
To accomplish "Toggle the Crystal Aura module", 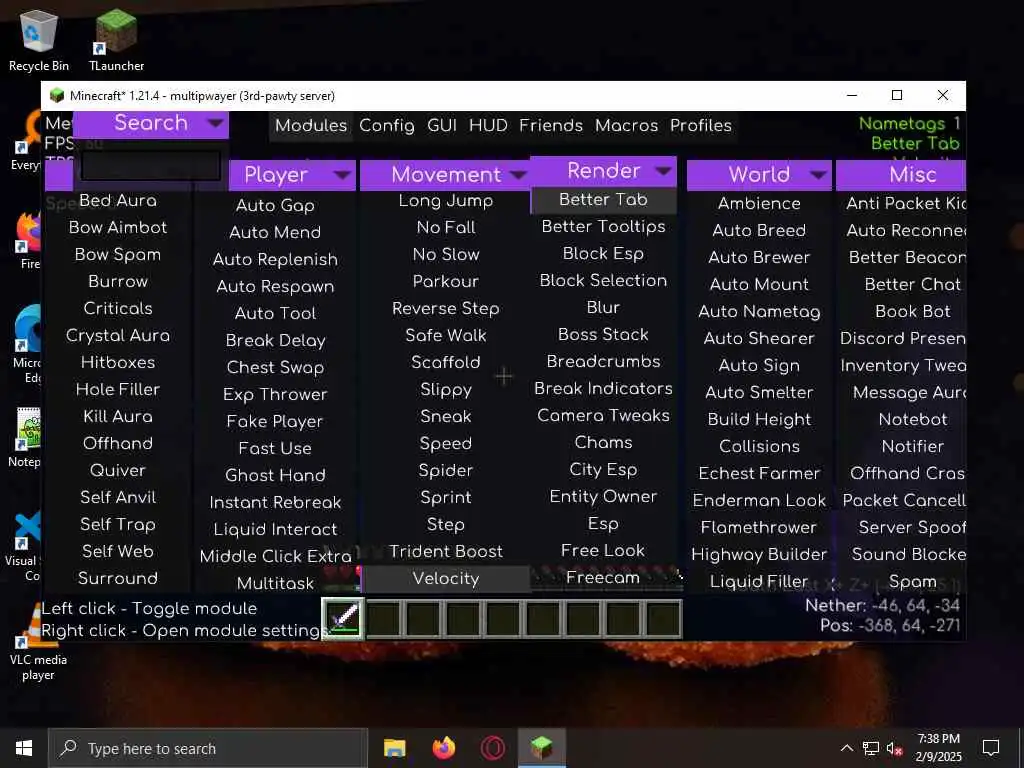I will pos(118,335).
